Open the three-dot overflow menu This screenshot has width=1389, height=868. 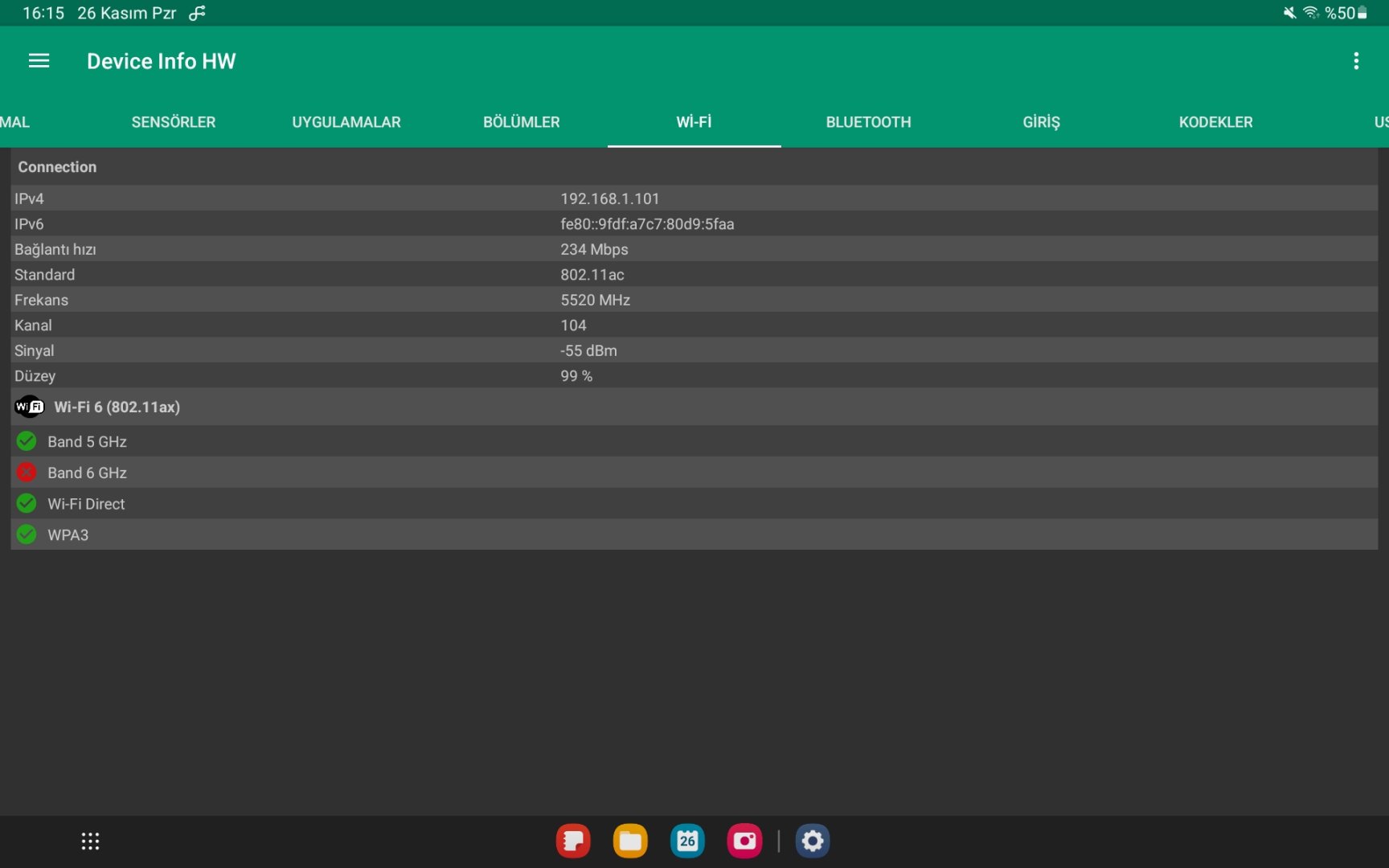click(1356, 61)
